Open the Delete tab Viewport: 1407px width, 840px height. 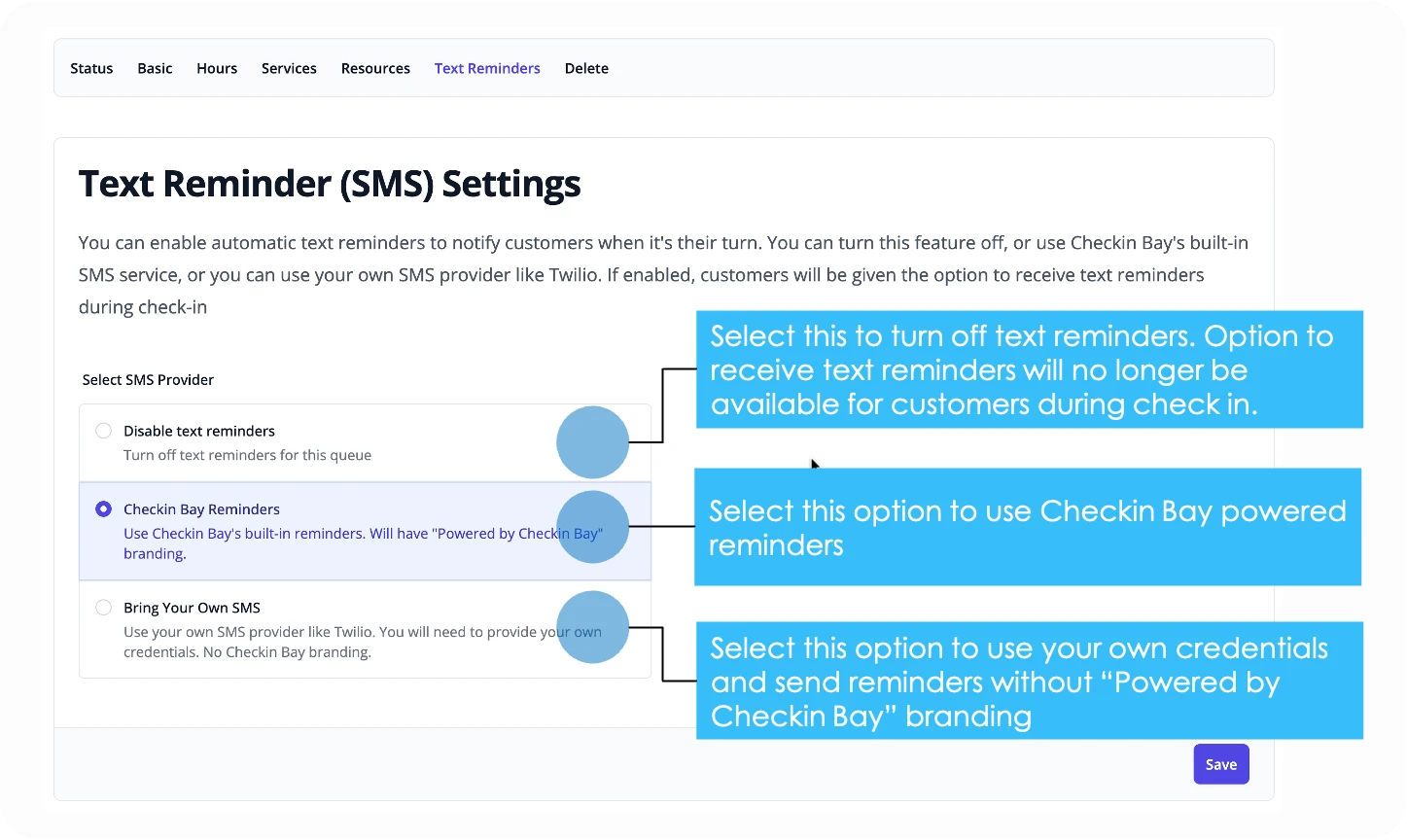tap(586, 68)
